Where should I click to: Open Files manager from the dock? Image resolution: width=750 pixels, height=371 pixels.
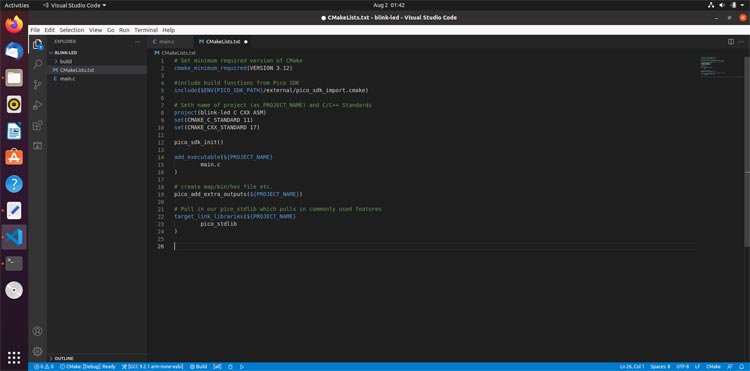click(x=14, y=77)
